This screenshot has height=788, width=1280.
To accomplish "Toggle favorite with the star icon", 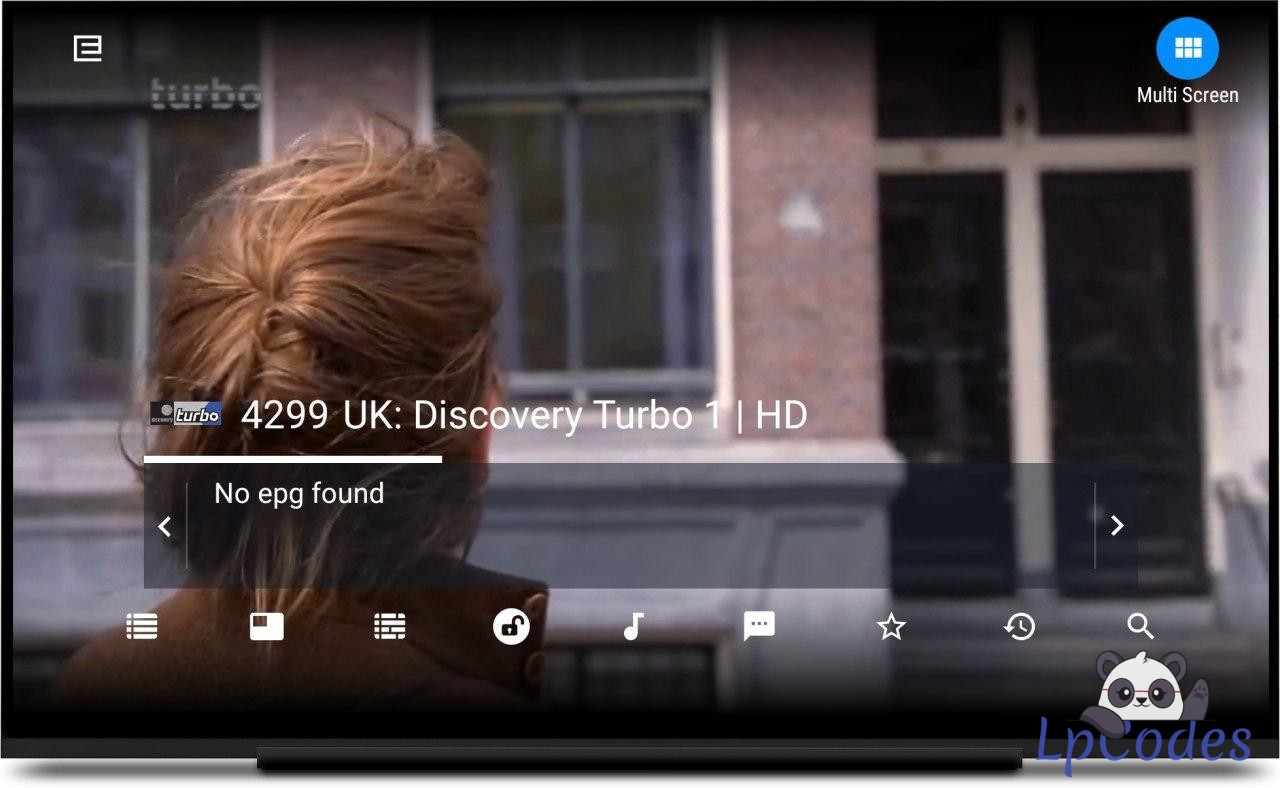I will point(890,627).
